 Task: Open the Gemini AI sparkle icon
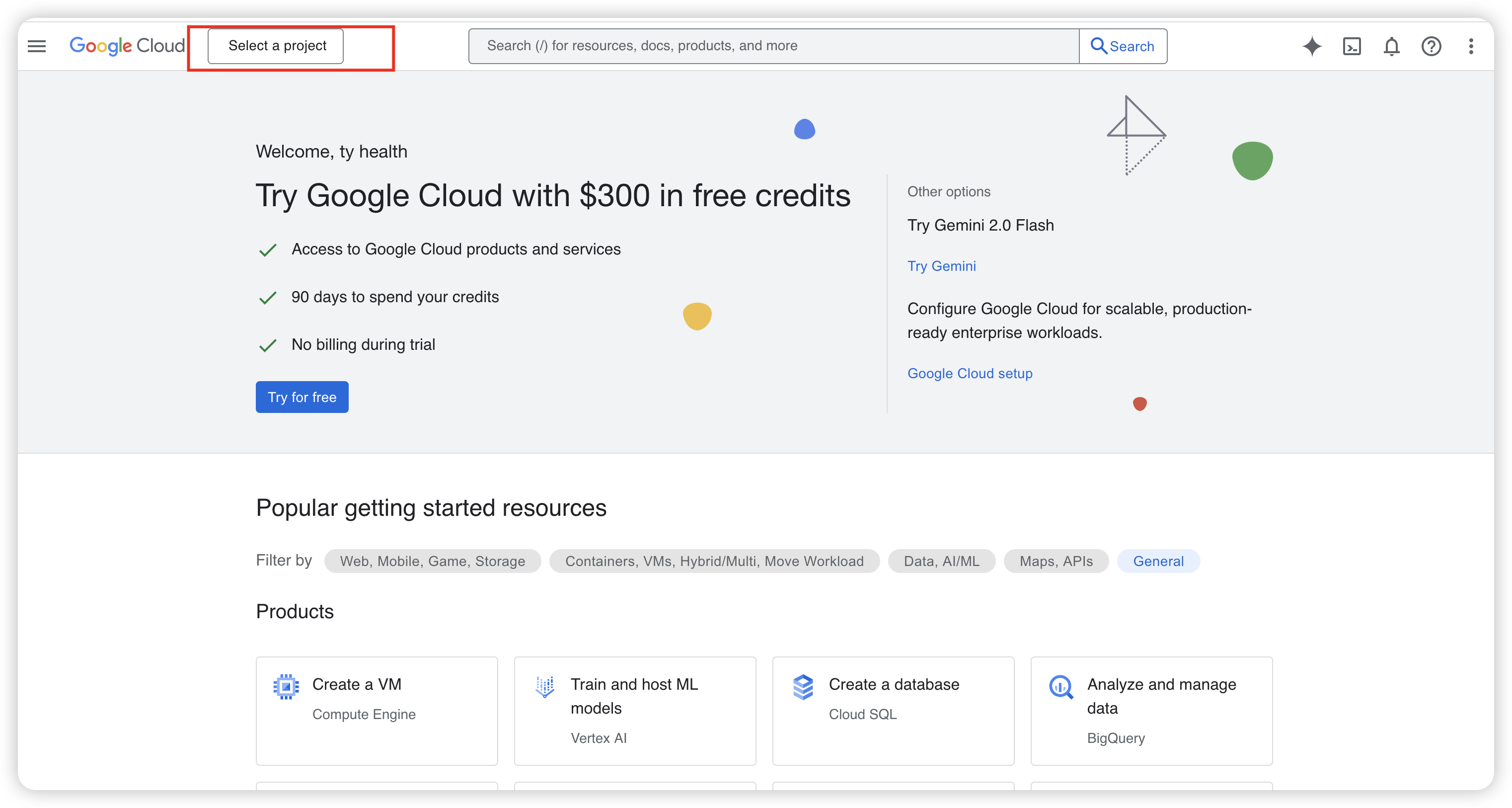pyautogui.click(x=1312, y=46)
